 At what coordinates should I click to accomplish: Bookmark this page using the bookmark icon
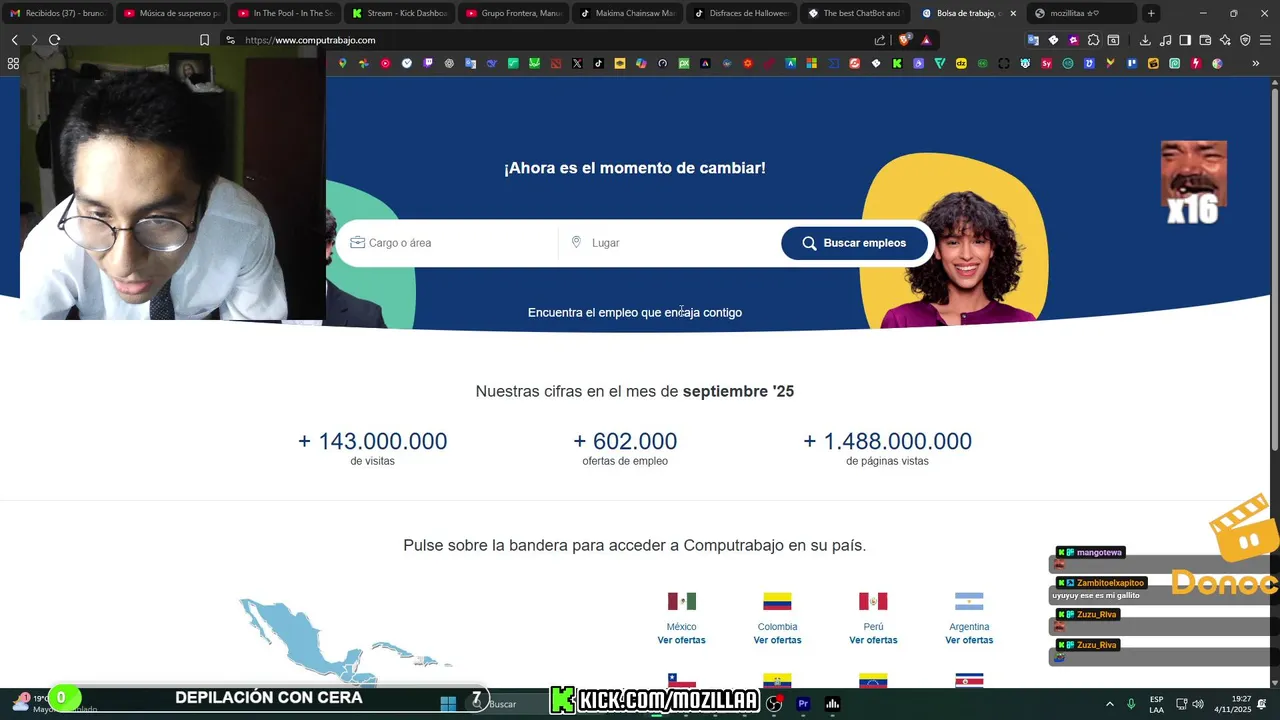point(204,40)
